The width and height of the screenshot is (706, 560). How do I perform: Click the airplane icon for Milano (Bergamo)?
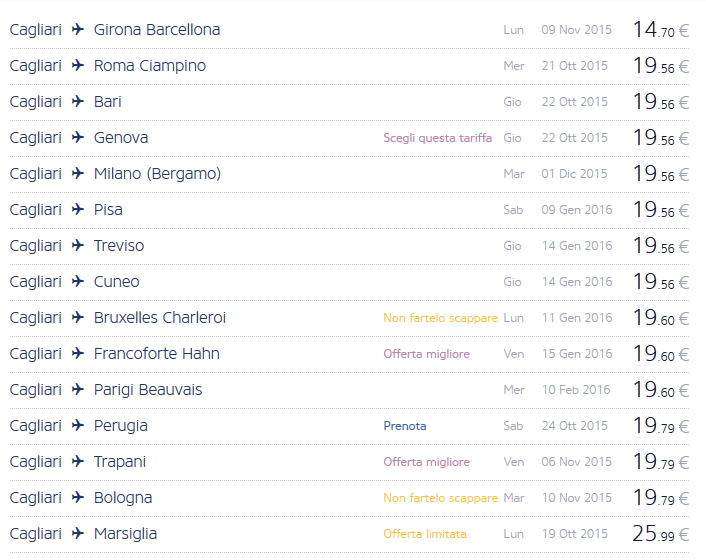point(78,174)
